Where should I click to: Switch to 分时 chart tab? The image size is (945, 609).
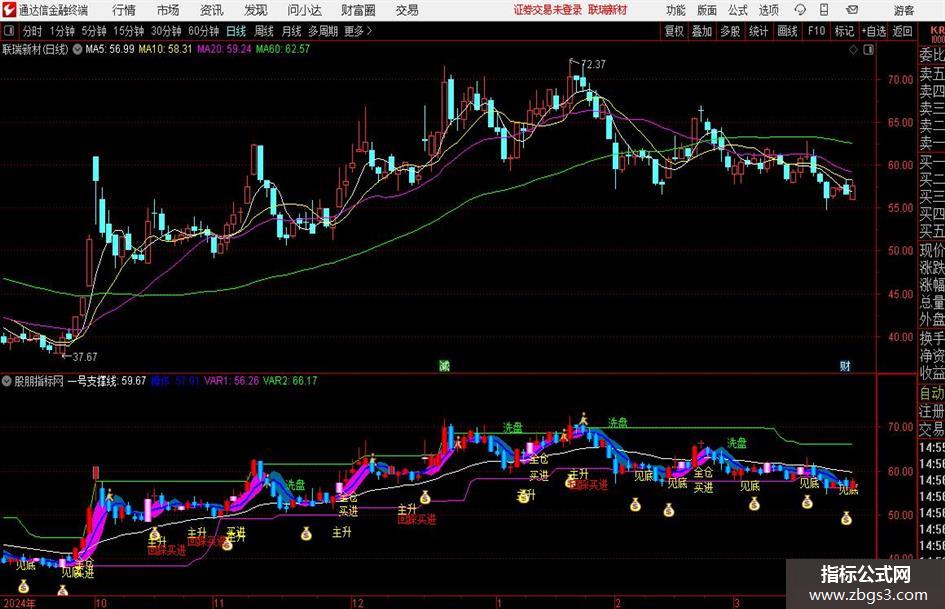[x=33, y=31]
